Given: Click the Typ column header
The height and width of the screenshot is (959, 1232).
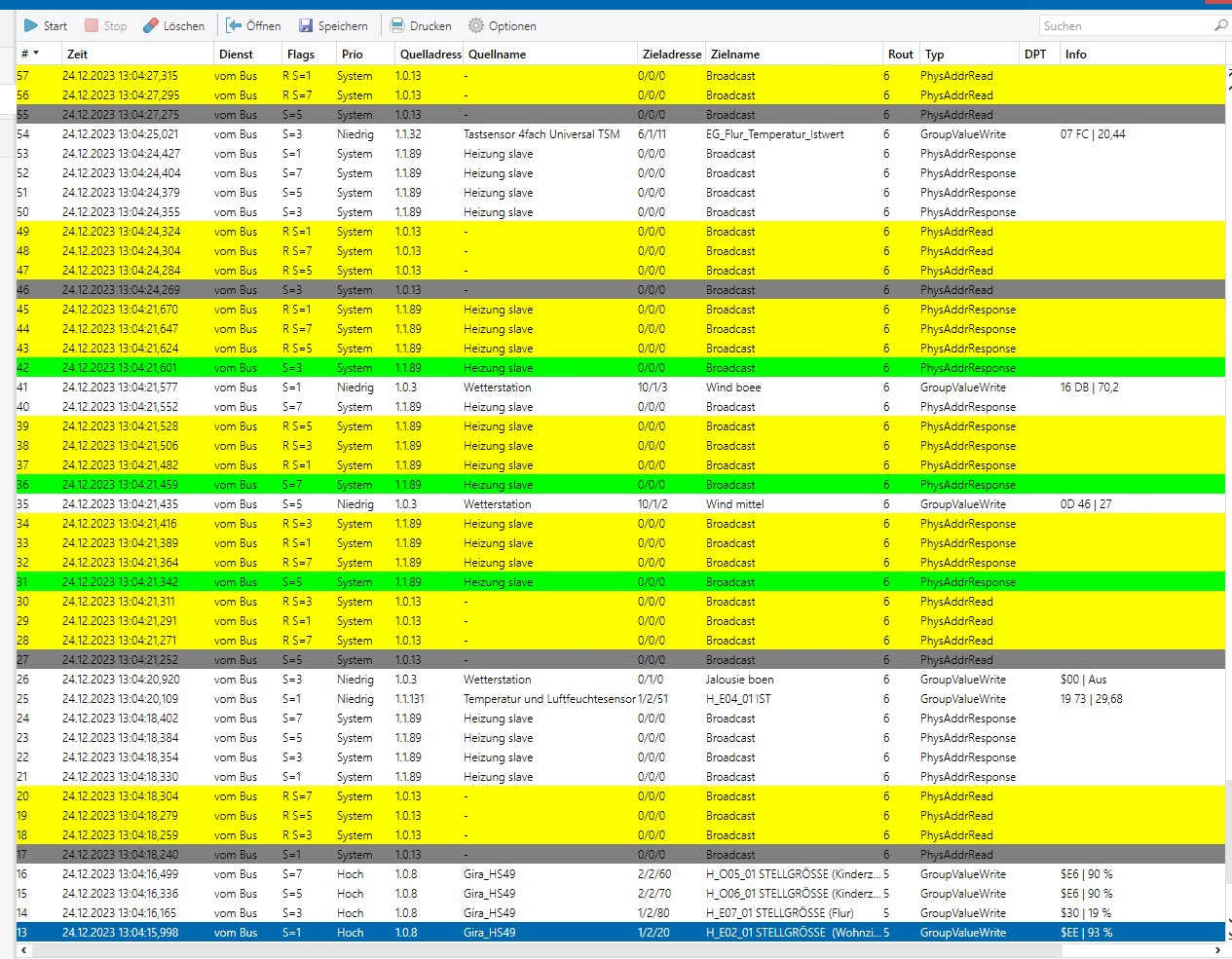Looking at the screenshot, I should (x=934, y=55).
